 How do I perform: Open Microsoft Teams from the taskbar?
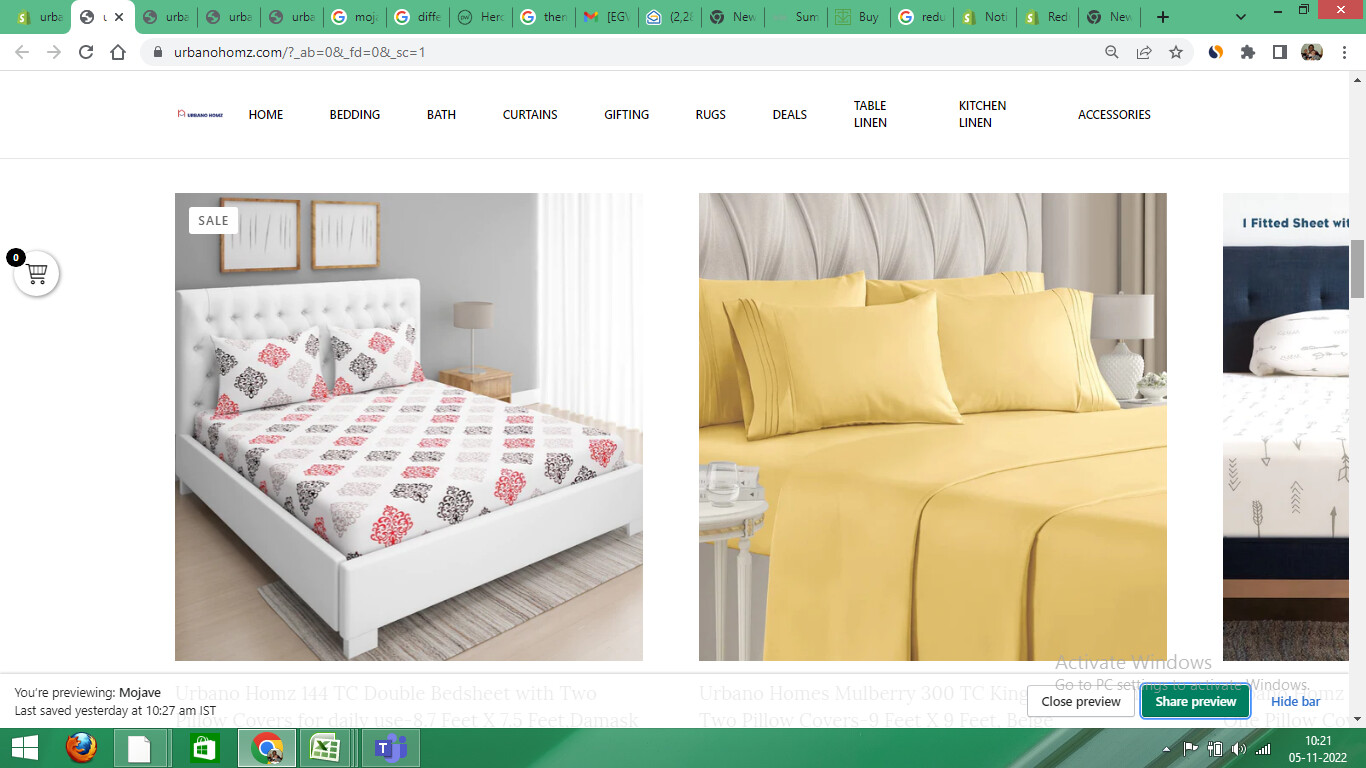(389, 748)
